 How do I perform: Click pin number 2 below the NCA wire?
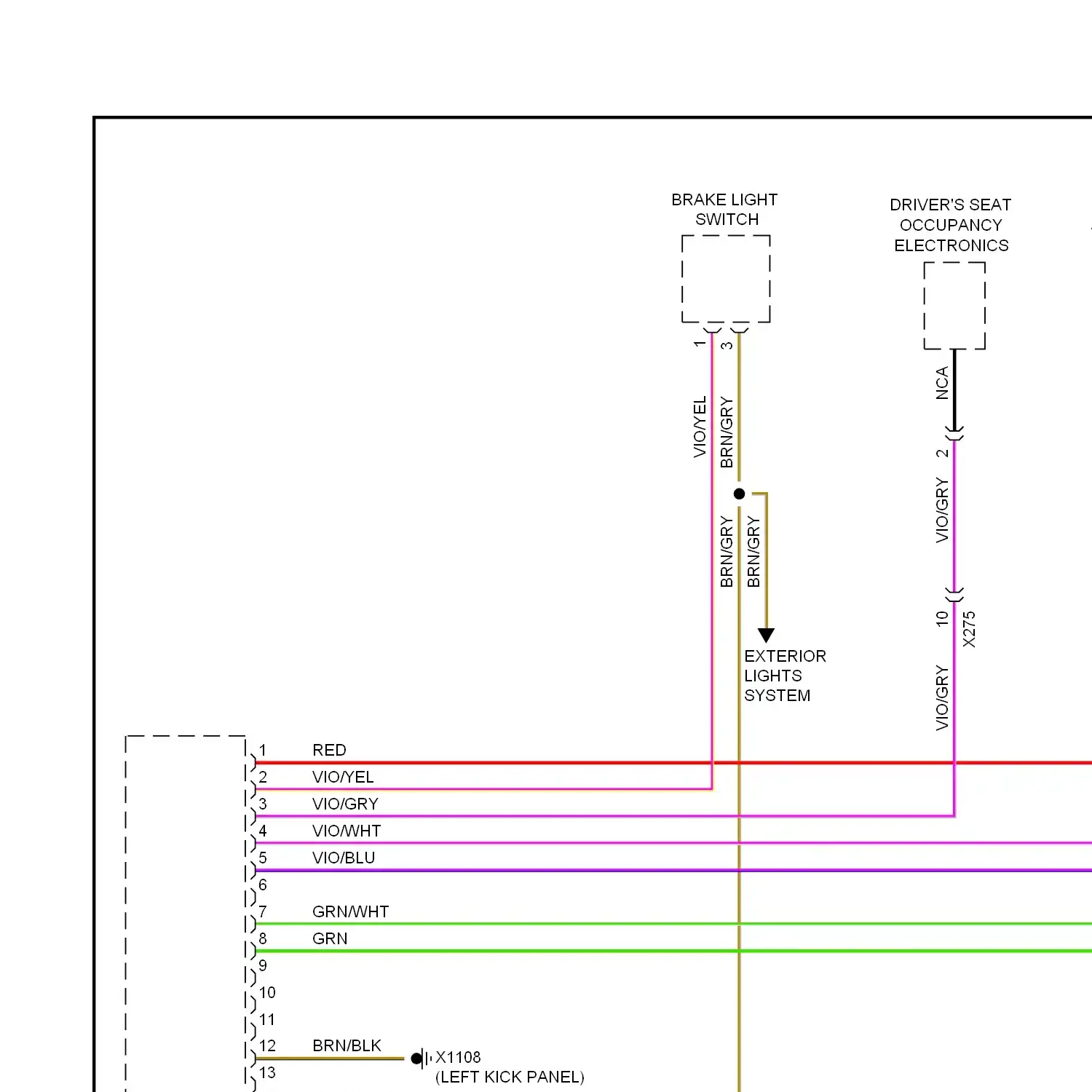pos(942,453)
